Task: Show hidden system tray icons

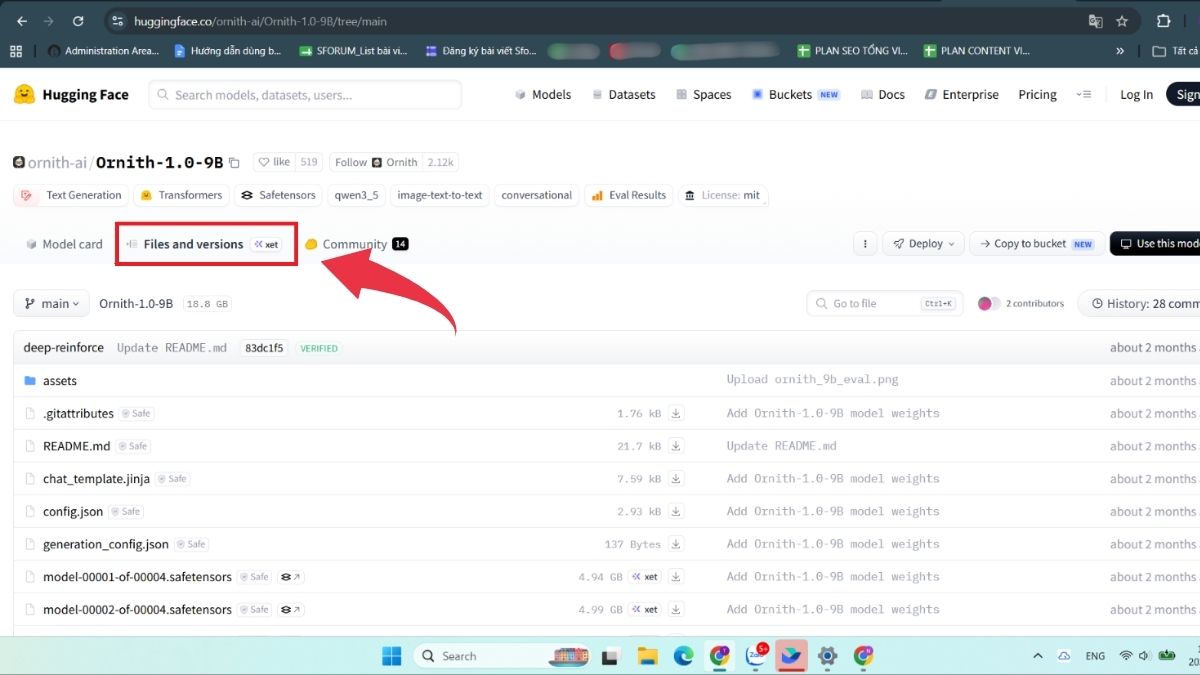Action: point(1036,656)
